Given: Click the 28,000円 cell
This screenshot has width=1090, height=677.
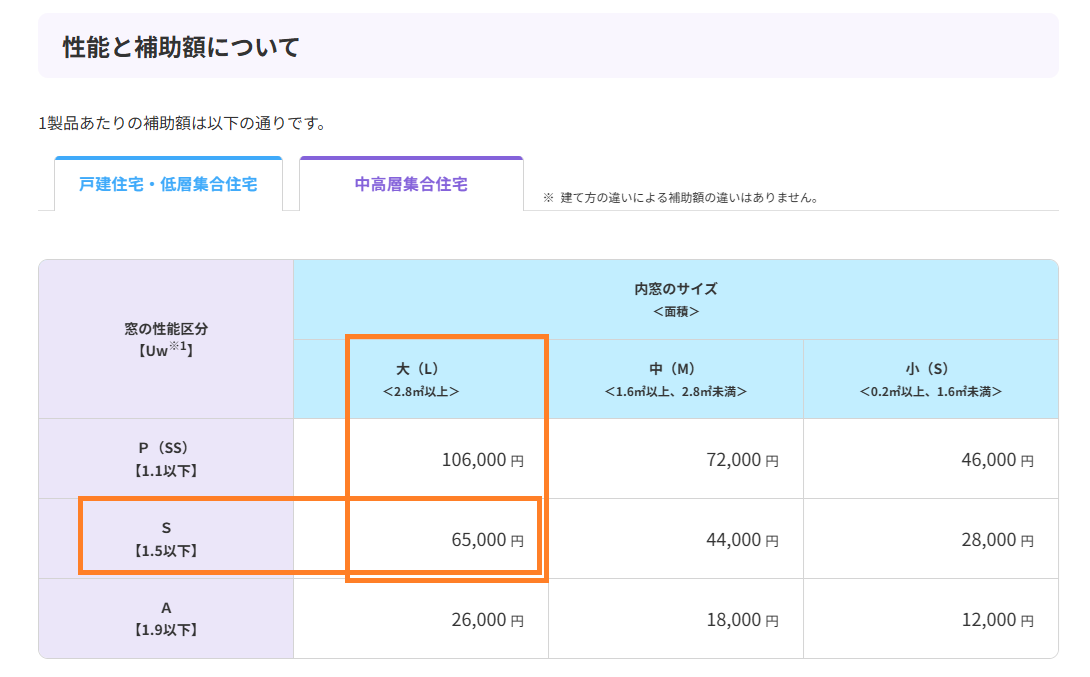Looking at the screenshot, I should pos(931,539).
